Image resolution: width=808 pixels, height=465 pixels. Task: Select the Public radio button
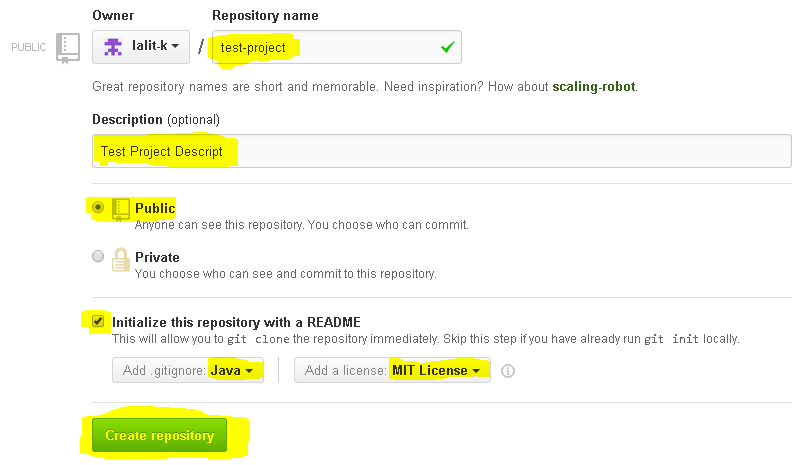tap(98, 207)
